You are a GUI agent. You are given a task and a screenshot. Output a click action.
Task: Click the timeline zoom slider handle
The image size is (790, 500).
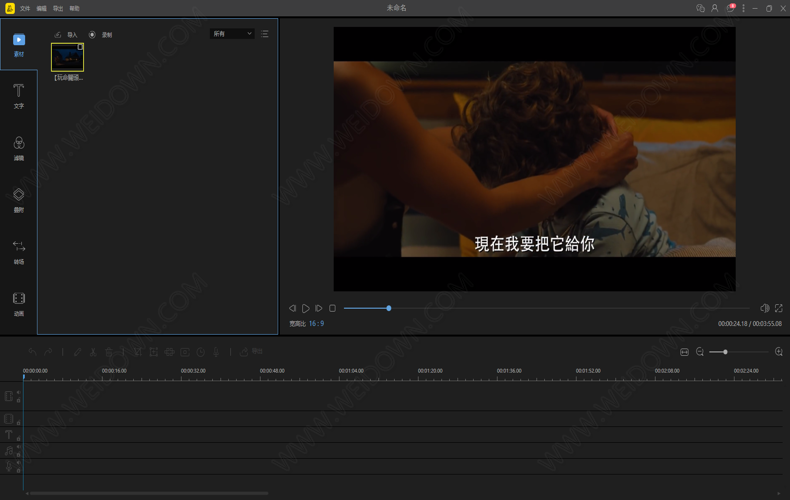point(725,352)
